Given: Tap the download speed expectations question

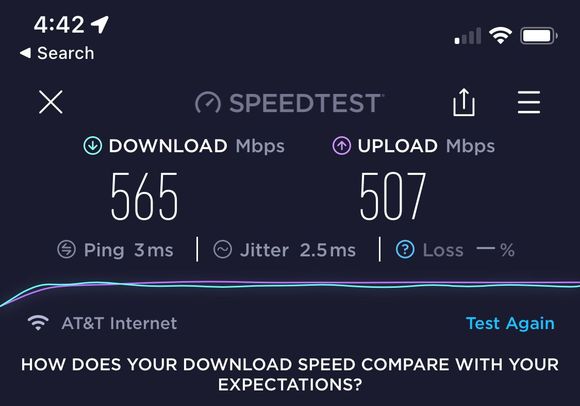Looking at the screenshot, I should [x=290, y=375].
